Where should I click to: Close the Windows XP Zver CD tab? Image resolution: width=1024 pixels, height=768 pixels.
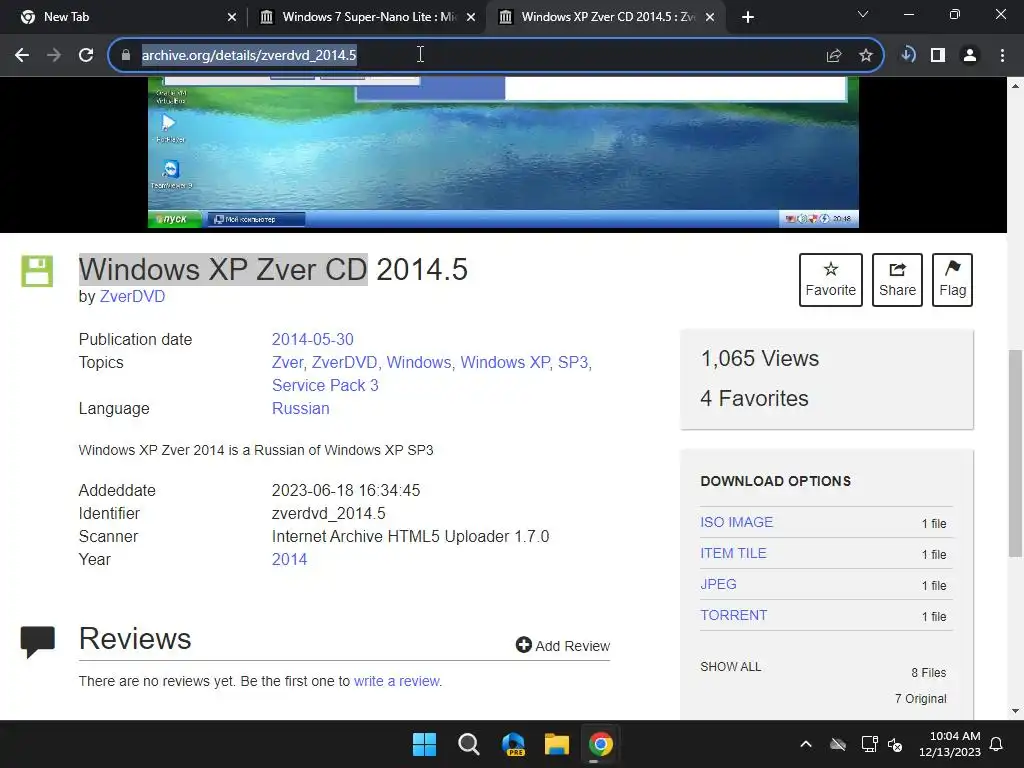point(710,17)
